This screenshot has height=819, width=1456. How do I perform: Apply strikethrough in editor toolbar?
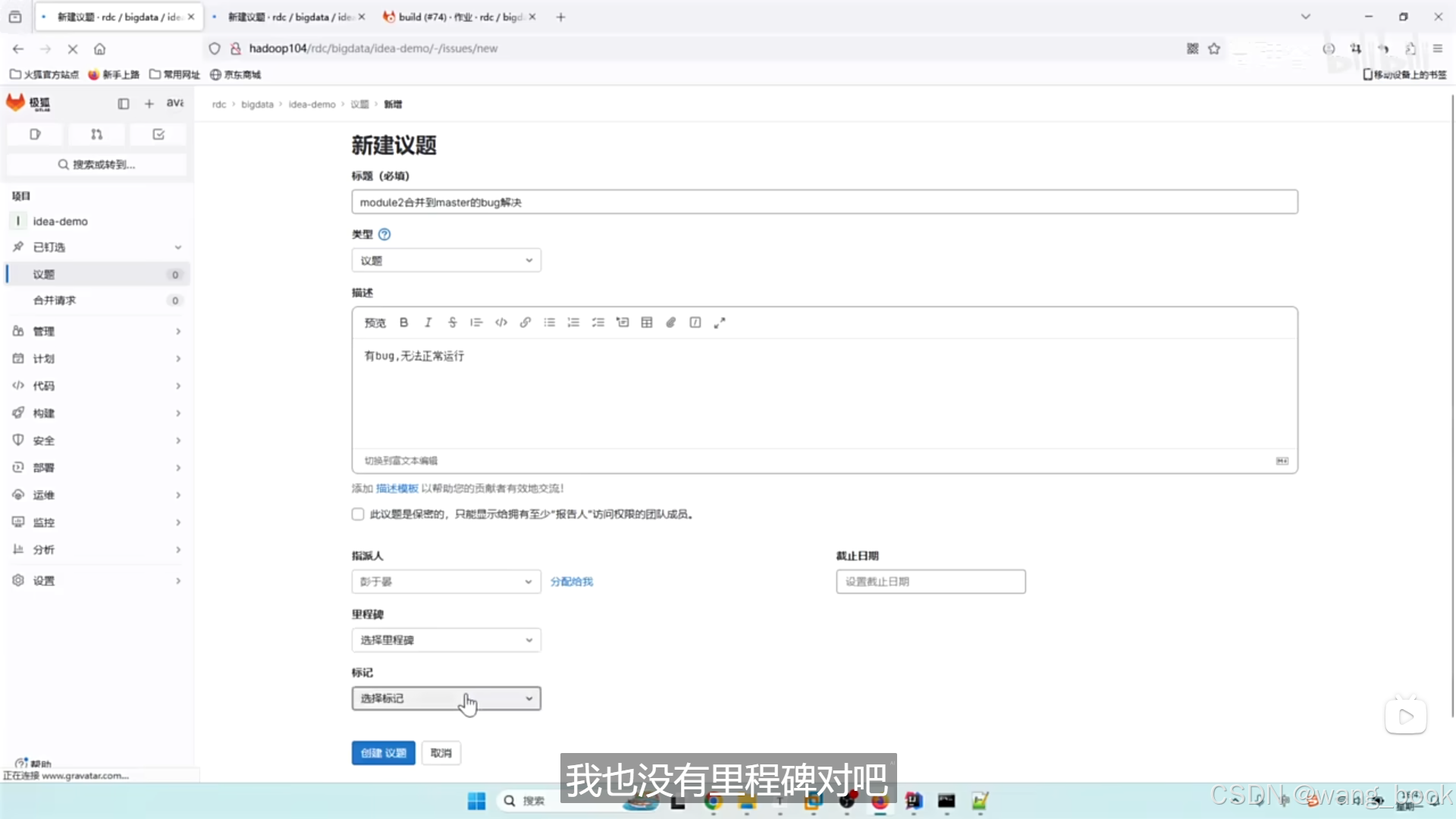(x=453, y=322)
